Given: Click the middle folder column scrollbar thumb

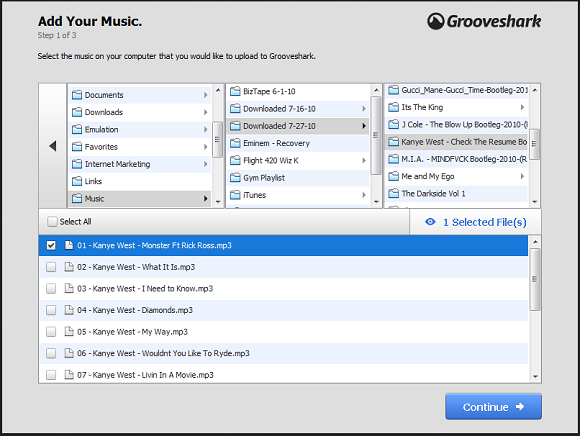Looking at the screenshot, I should pos(376,135).
